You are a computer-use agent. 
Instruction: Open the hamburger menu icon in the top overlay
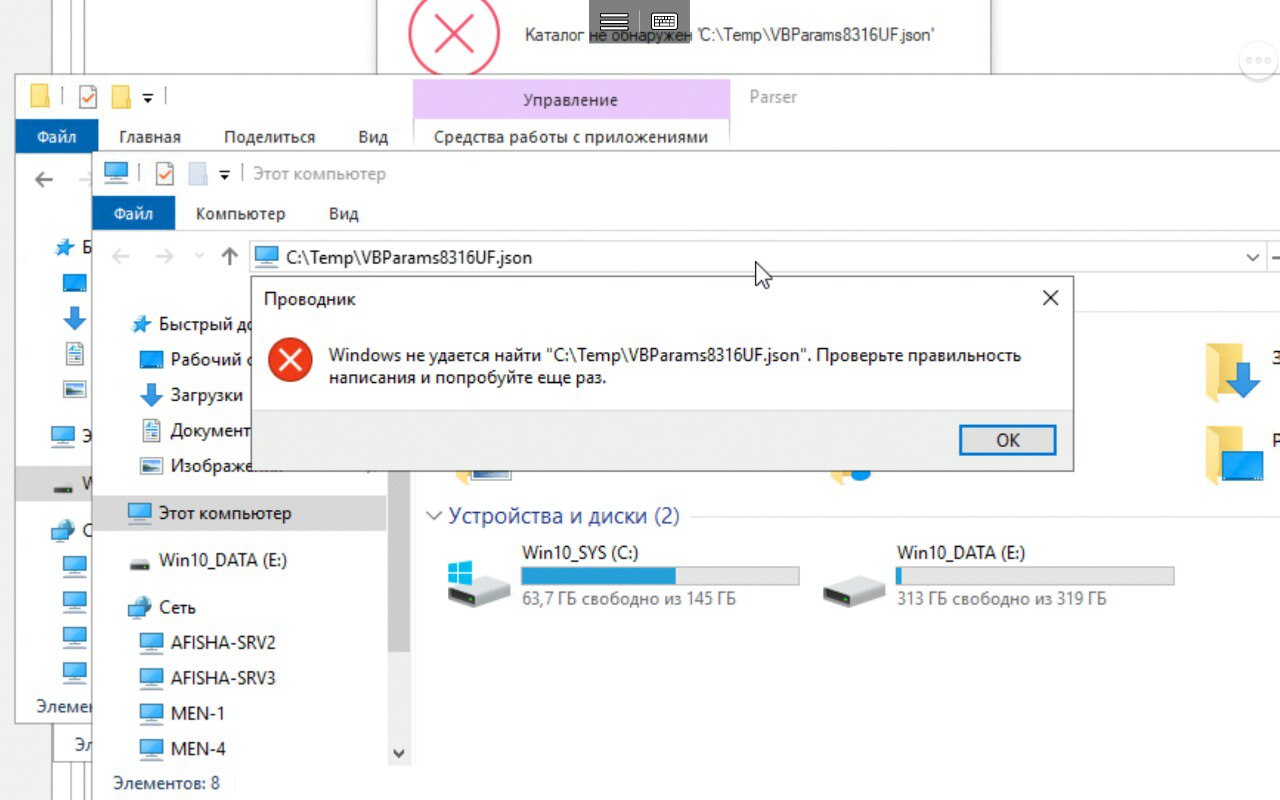click(x=614, y=21)
